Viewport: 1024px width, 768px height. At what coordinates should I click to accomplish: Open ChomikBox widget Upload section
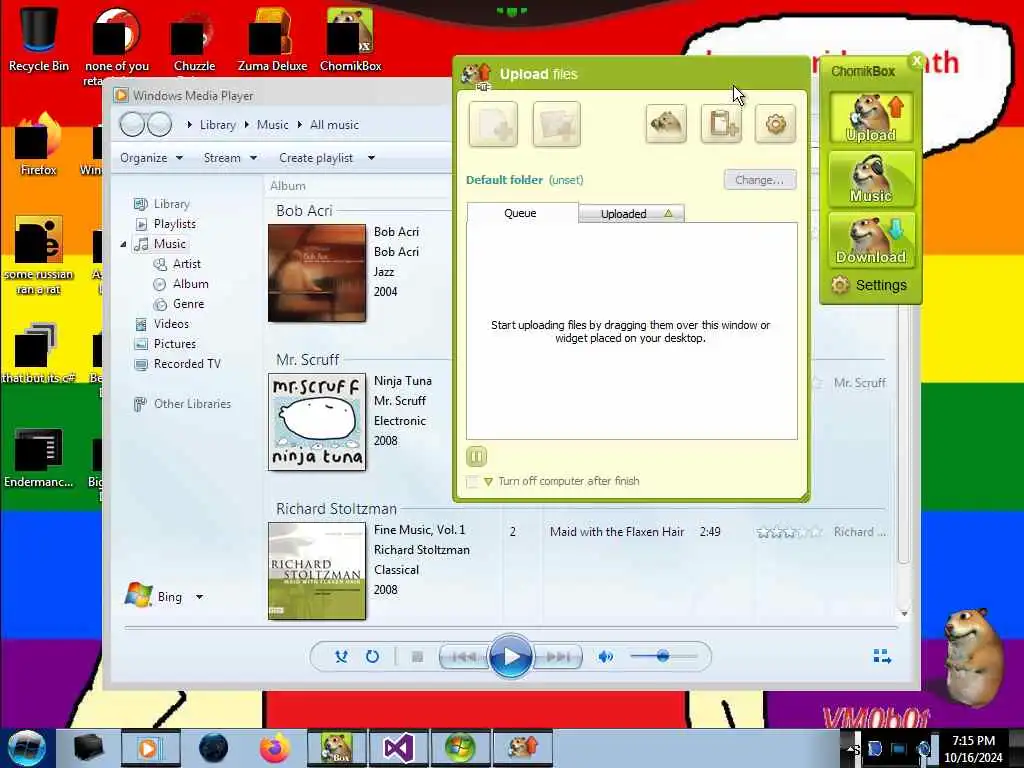[871, 118]
